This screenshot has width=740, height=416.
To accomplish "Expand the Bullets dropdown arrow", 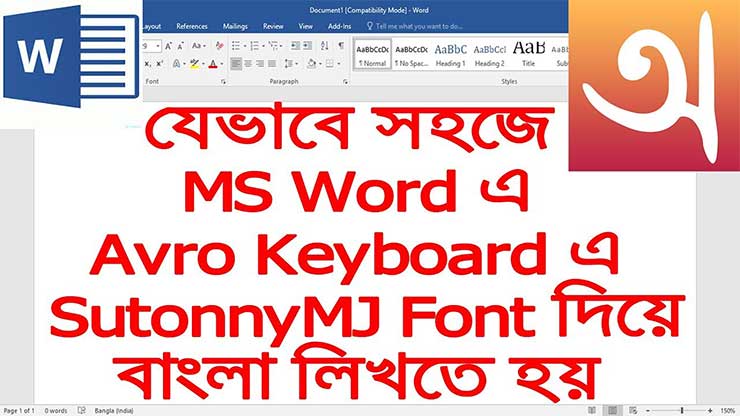I will (245, 46).
